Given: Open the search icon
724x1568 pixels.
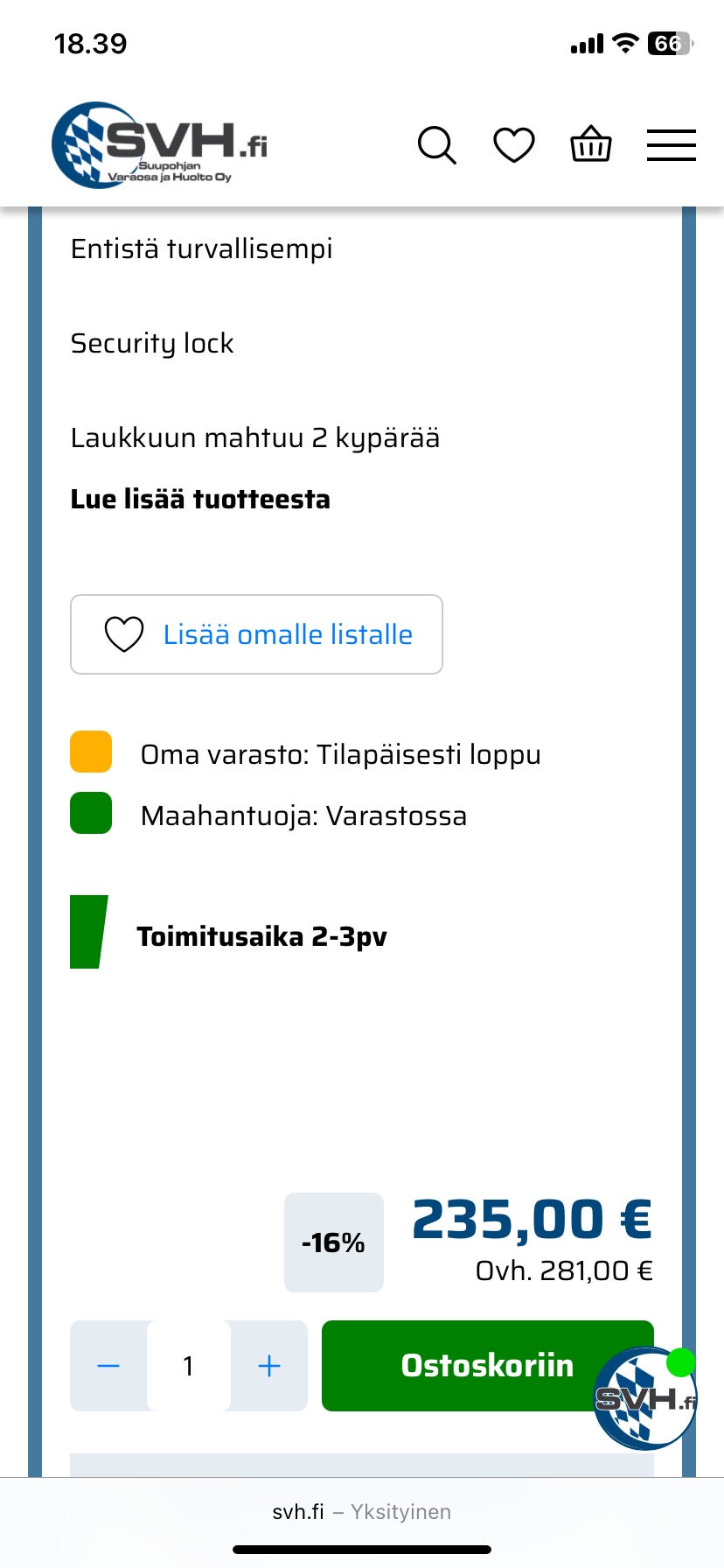Looking at the screenshot, I should pos(436,144).
